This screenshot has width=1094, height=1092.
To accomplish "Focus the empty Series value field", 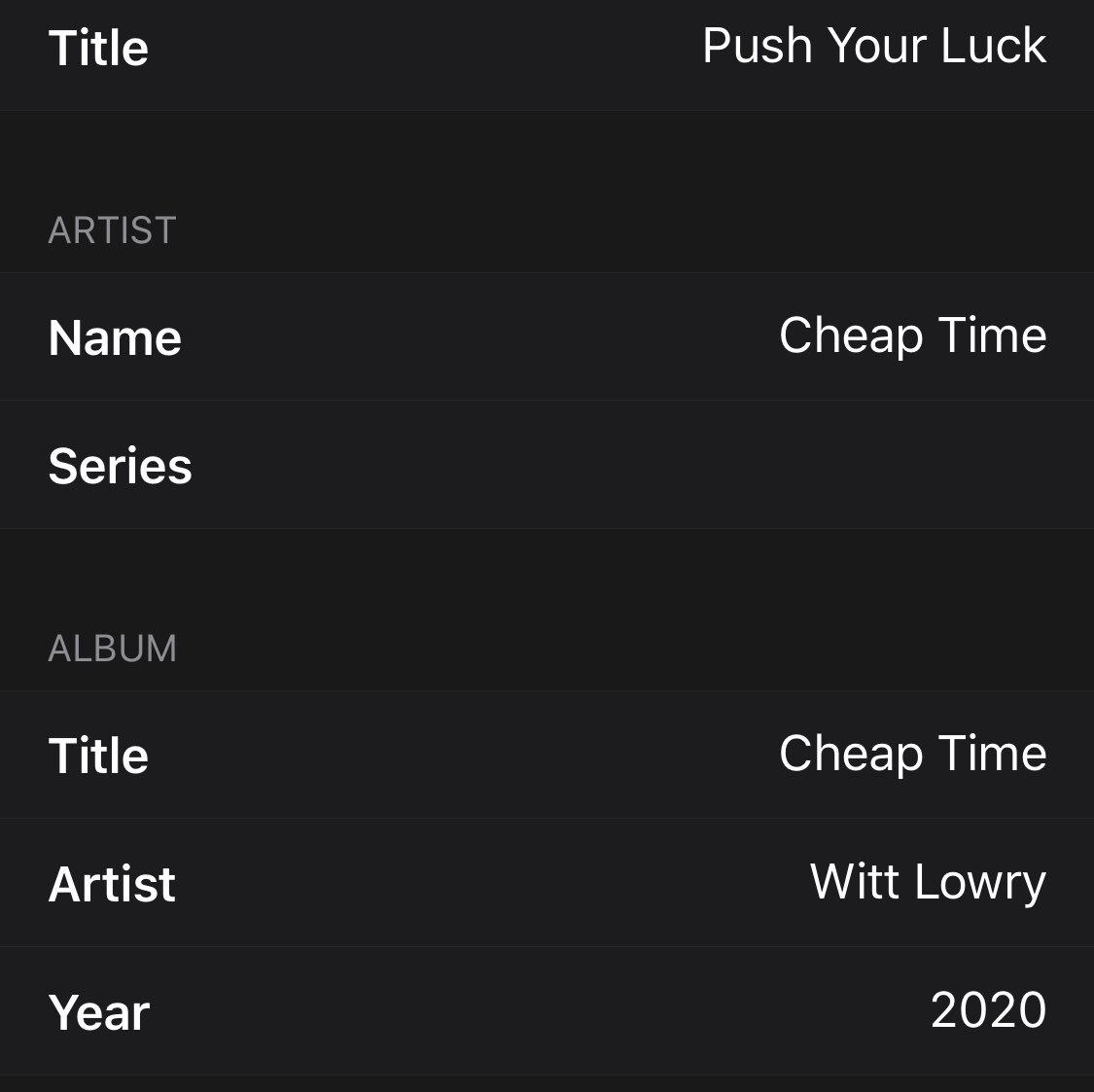I will (628, 465).
